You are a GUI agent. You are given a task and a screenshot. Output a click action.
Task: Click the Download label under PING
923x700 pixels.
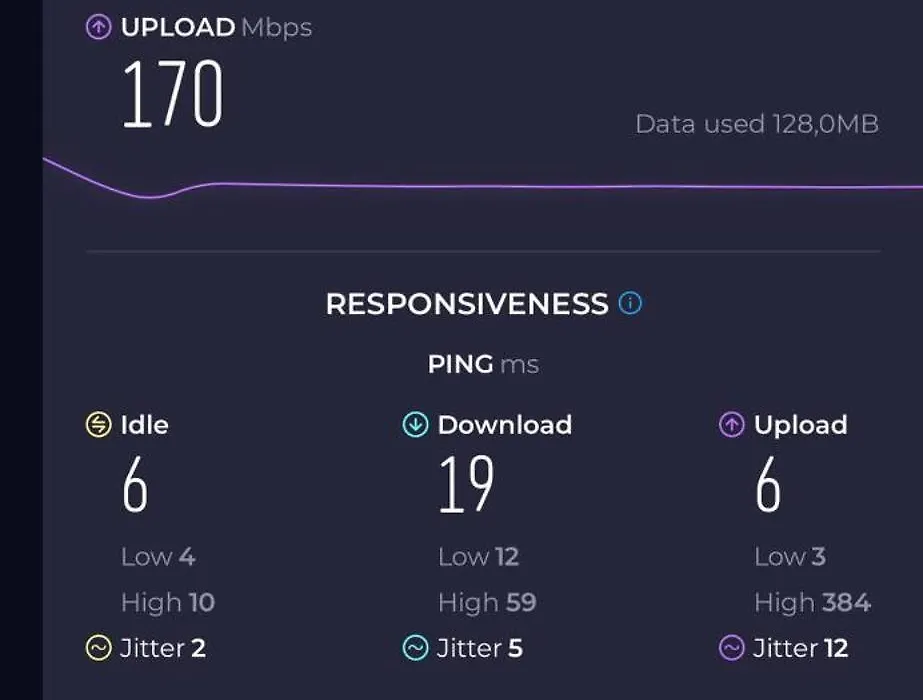click(x=504, y=424)
